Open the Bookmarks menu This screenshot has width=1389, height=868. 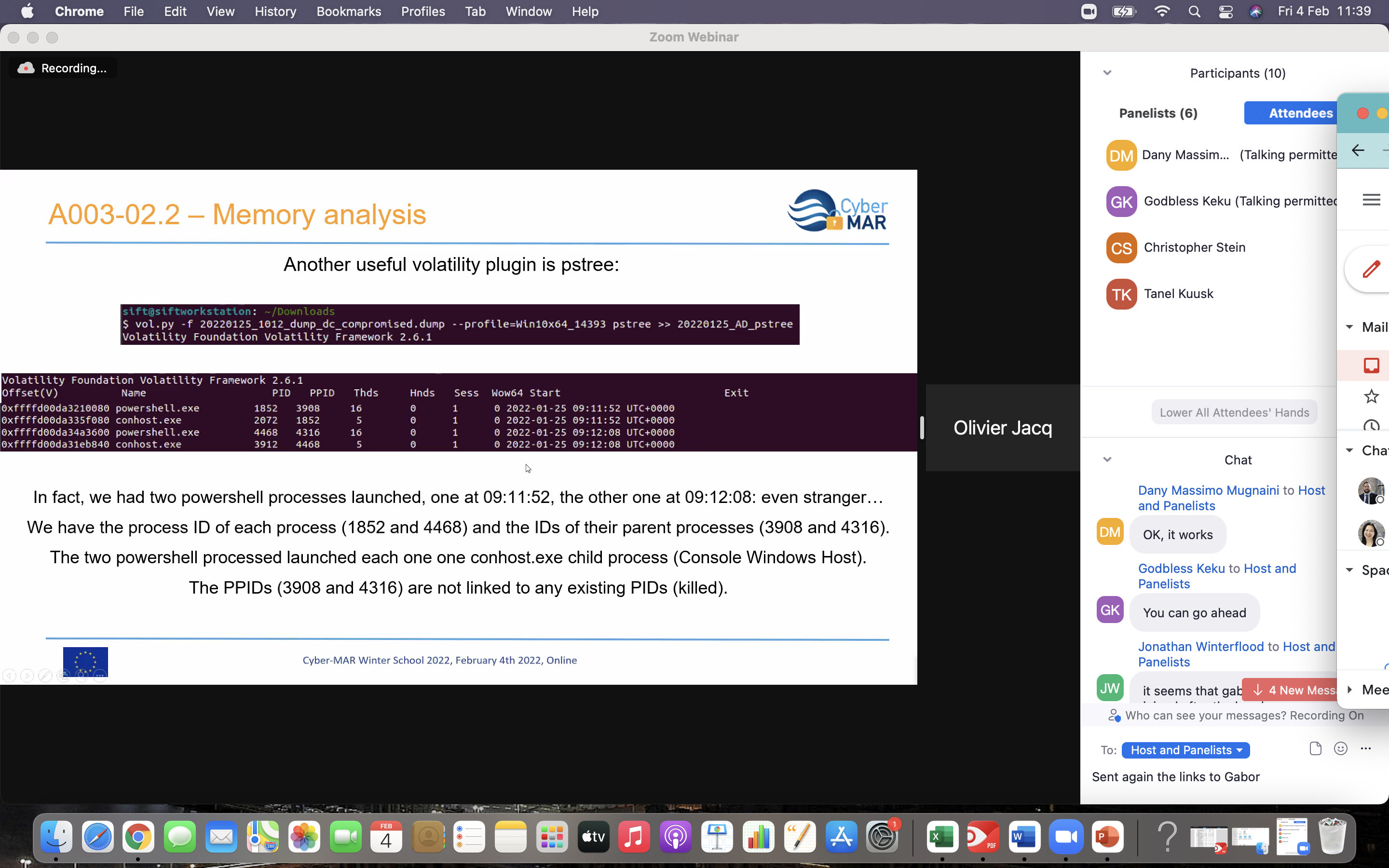(348, 12)
